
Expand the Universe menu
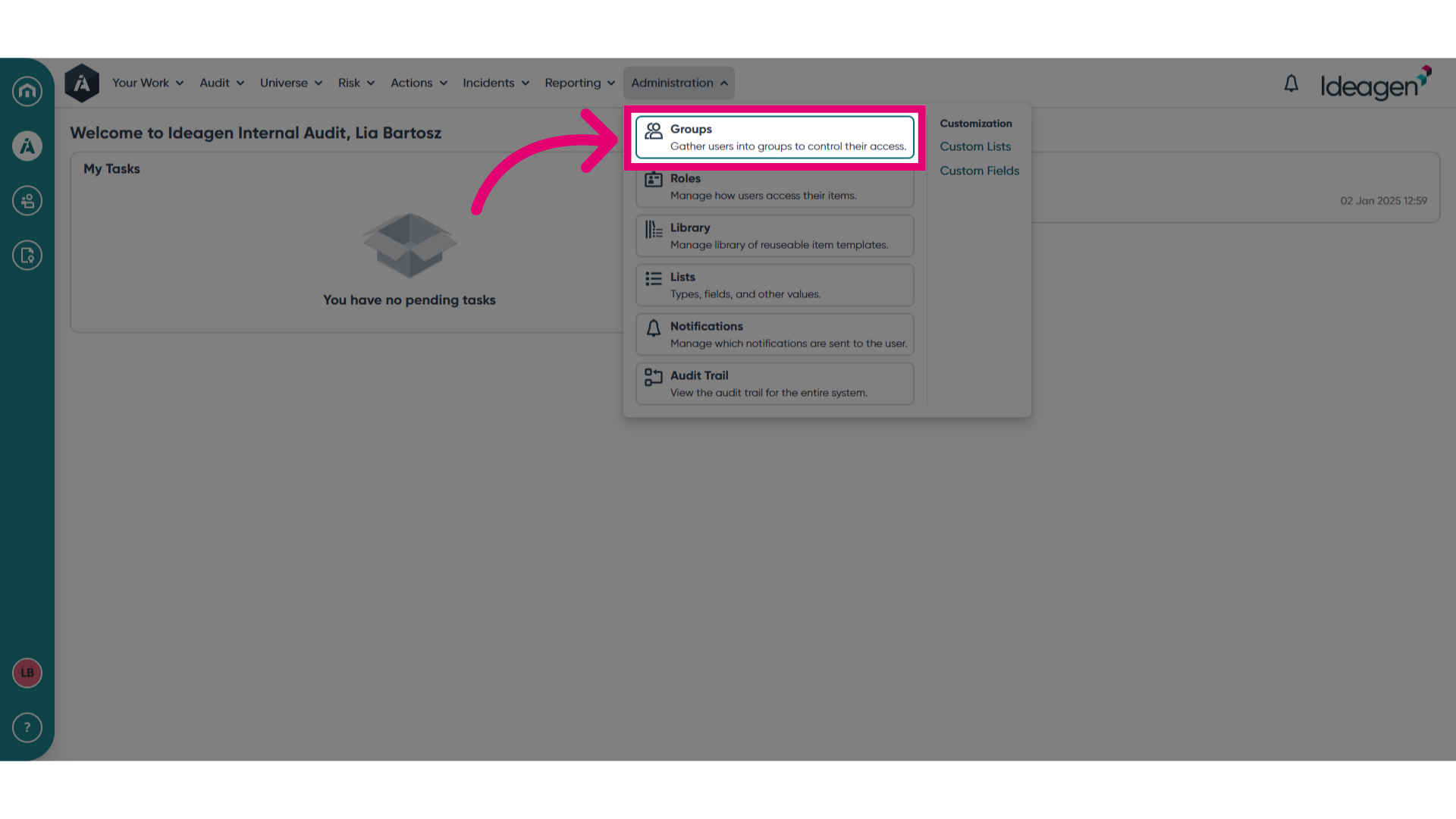(x=291, y=83)
